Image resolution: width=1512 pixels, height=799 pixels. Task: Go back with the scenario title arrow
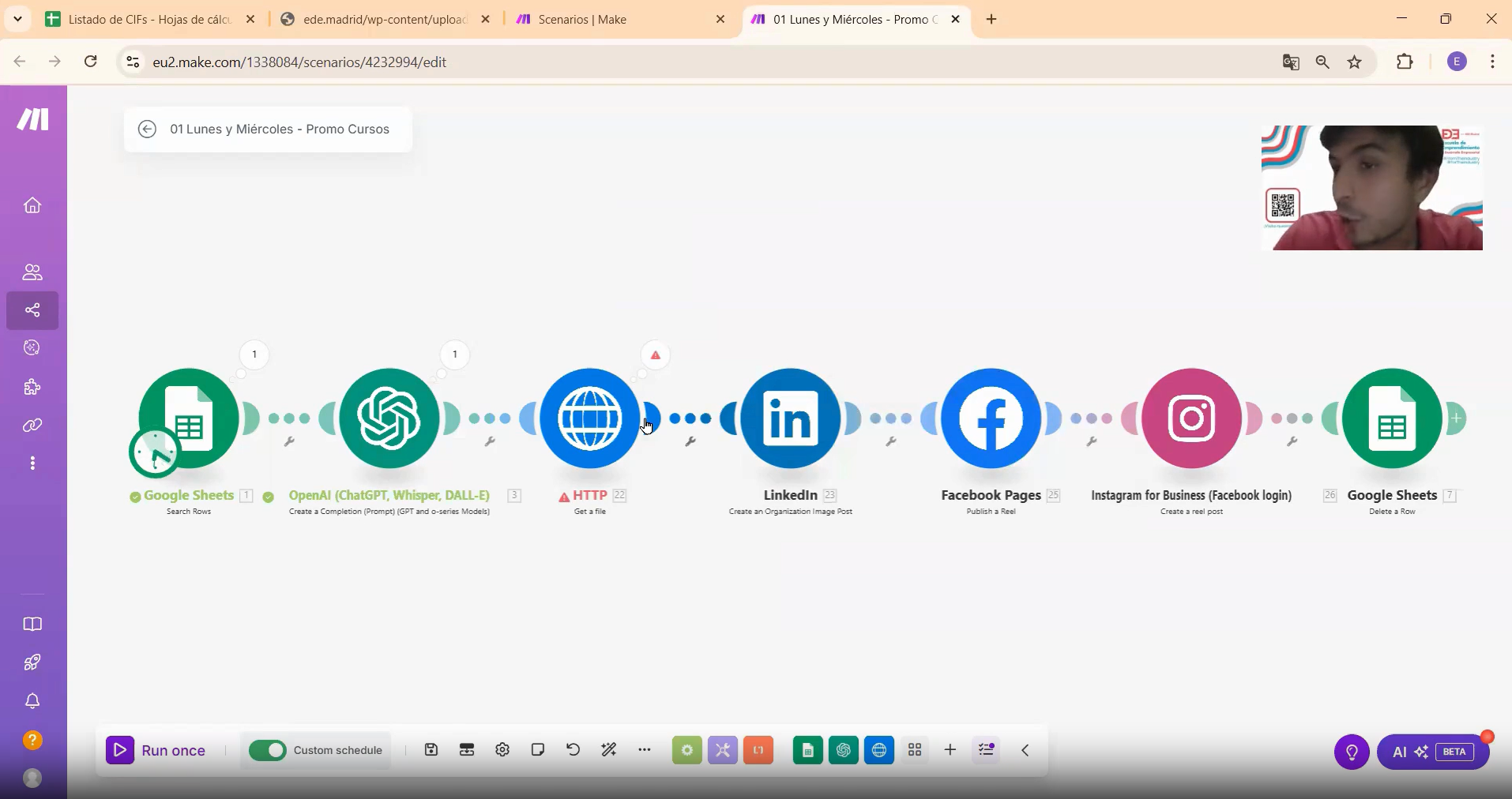(147, 129)
